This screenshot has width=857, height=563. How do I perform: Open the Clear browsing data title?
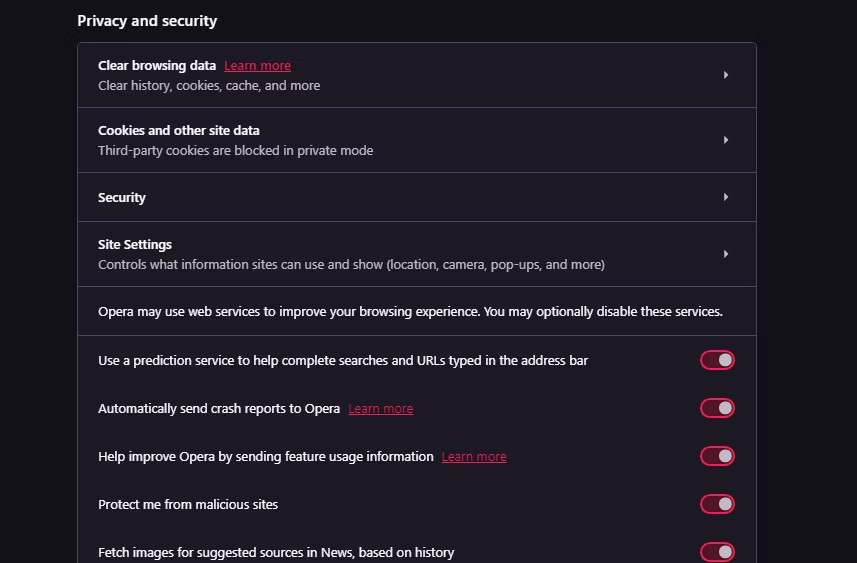[157, 66]
